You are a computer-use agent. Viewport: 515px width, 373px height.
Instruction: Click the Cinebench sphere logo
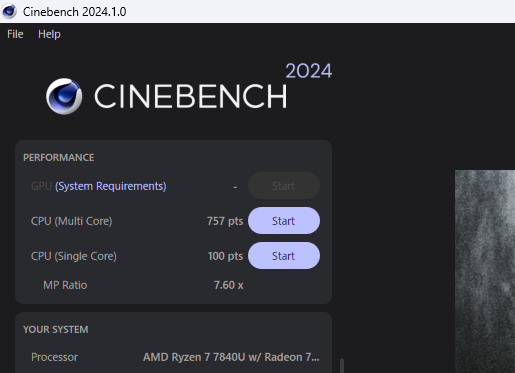[x=64, y=96]
